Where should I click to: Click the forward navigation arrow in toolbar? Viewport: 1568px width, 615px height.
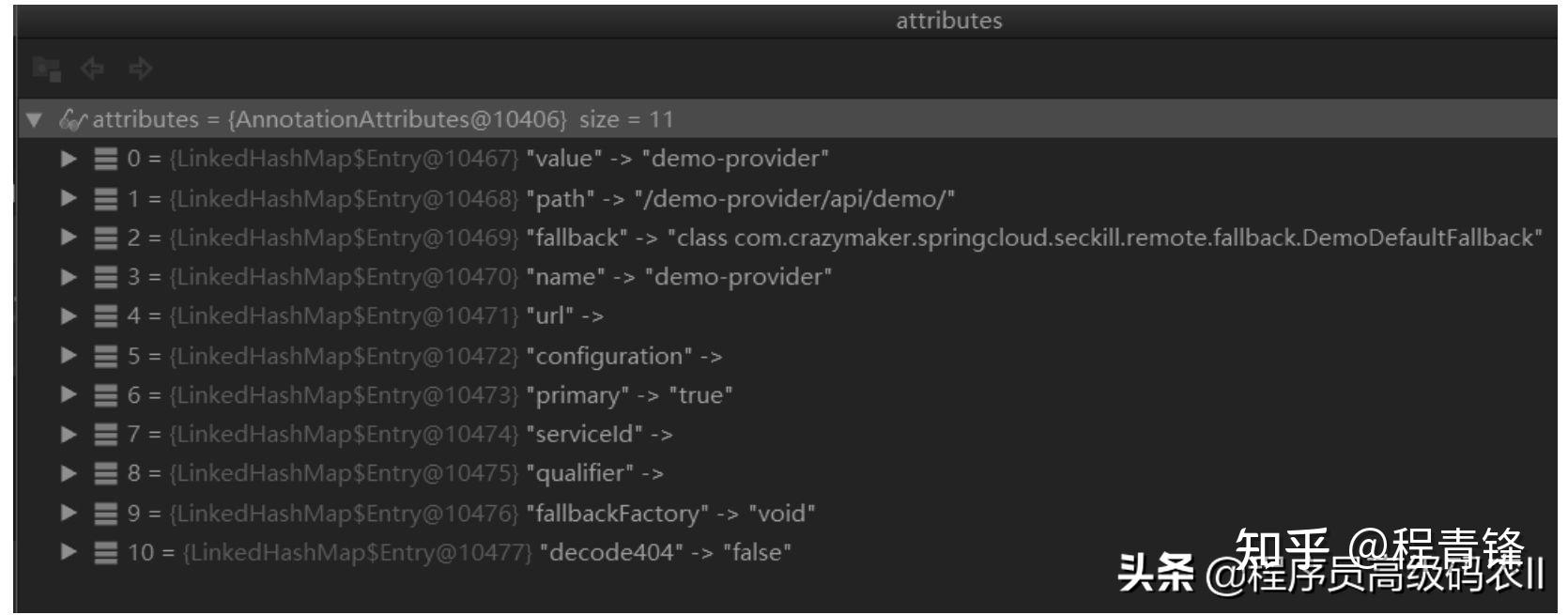(x=141, y=69)
